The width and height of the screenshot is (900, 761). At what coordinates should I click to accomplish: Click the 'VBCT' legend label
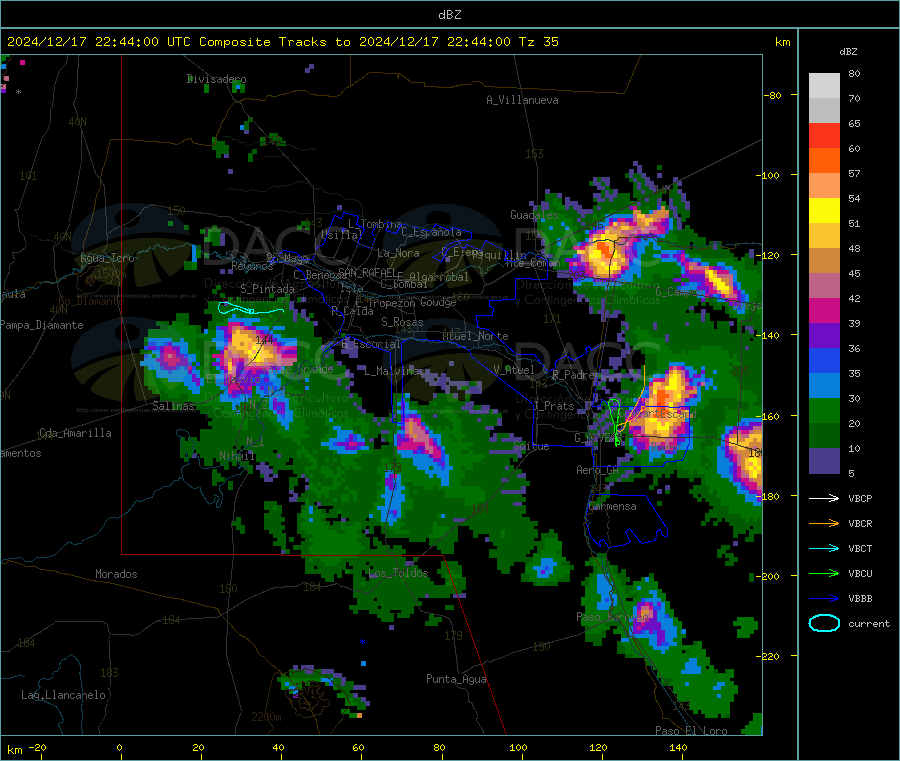tap(860, 549)
